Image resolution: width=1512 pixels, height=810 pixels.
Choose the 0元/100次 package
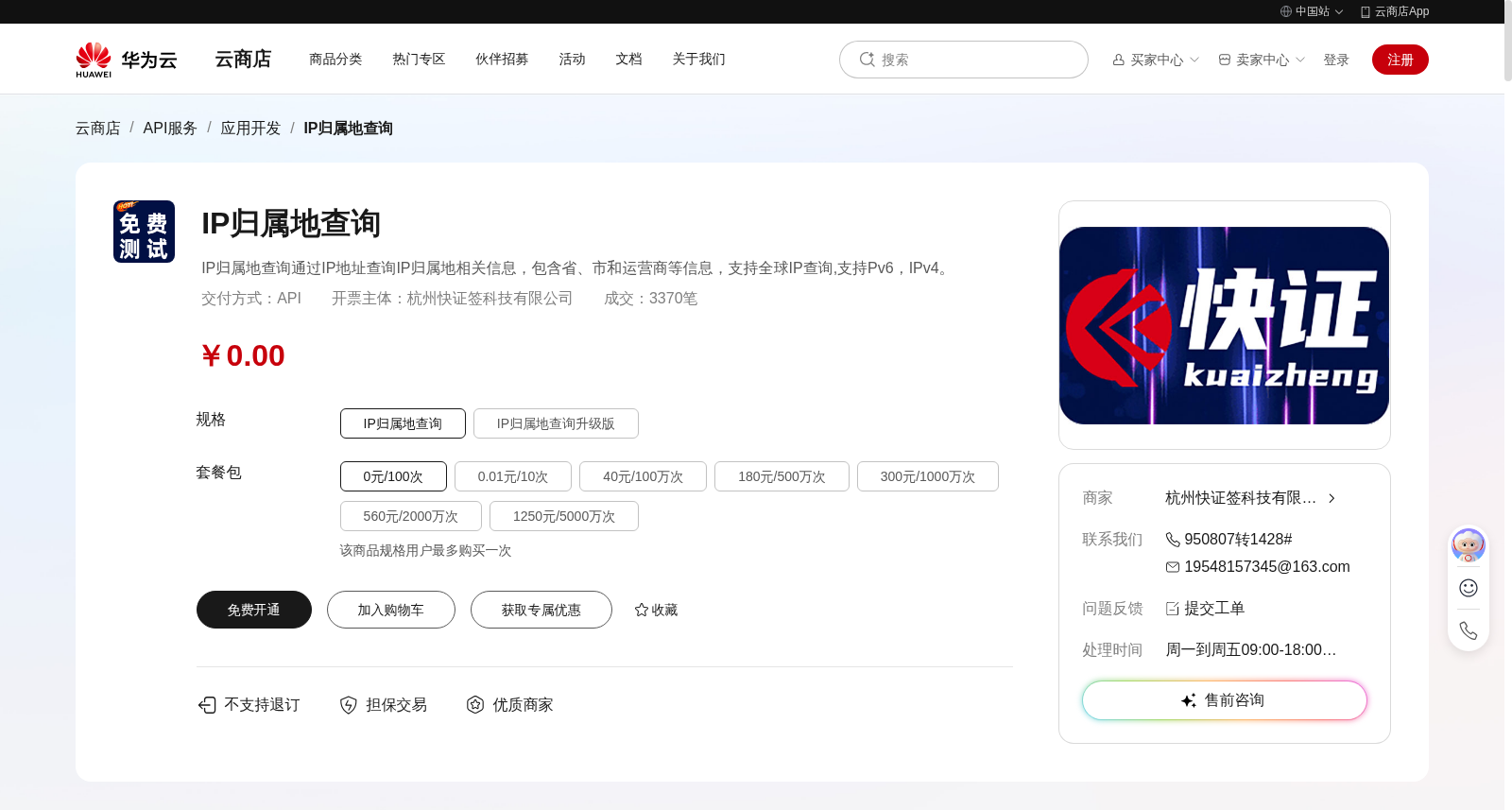[393, 476]
